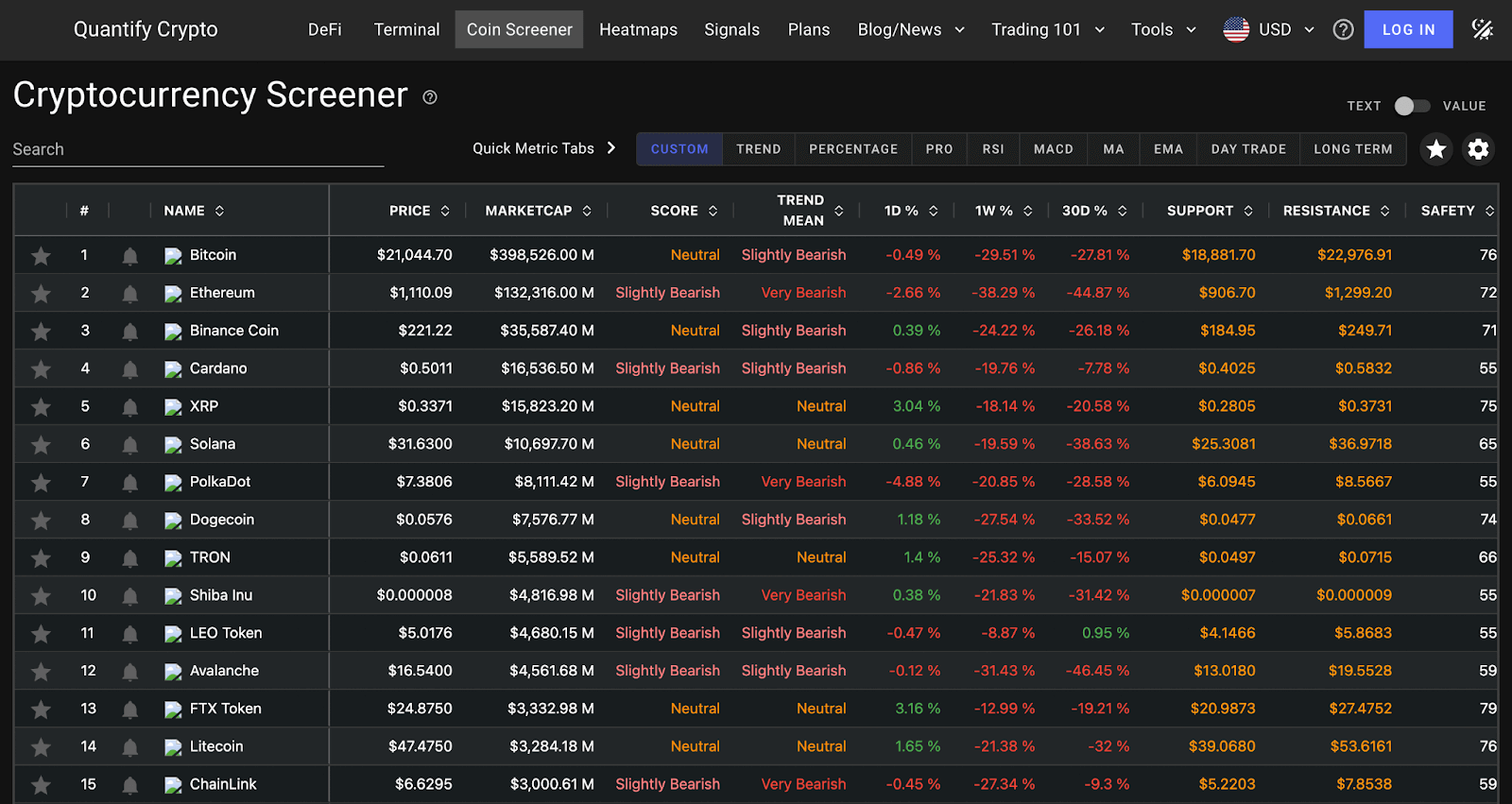Click the ChainLink alert bell
Image resolution: width=1512 pixels, height=804 pixels.
[130, 785]
